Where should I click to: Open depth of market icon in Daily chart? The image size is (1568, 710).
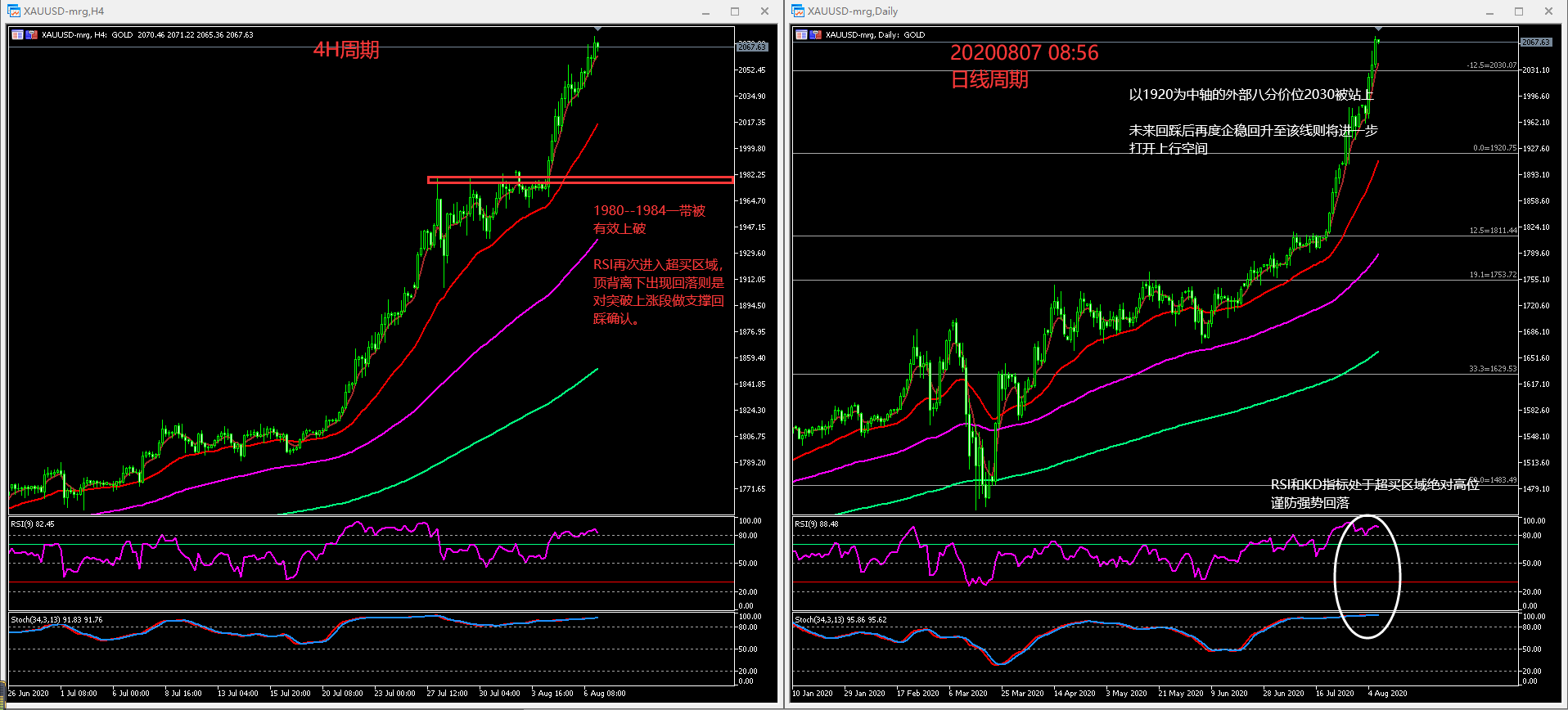pyautogui.click(x=816, y=34)
